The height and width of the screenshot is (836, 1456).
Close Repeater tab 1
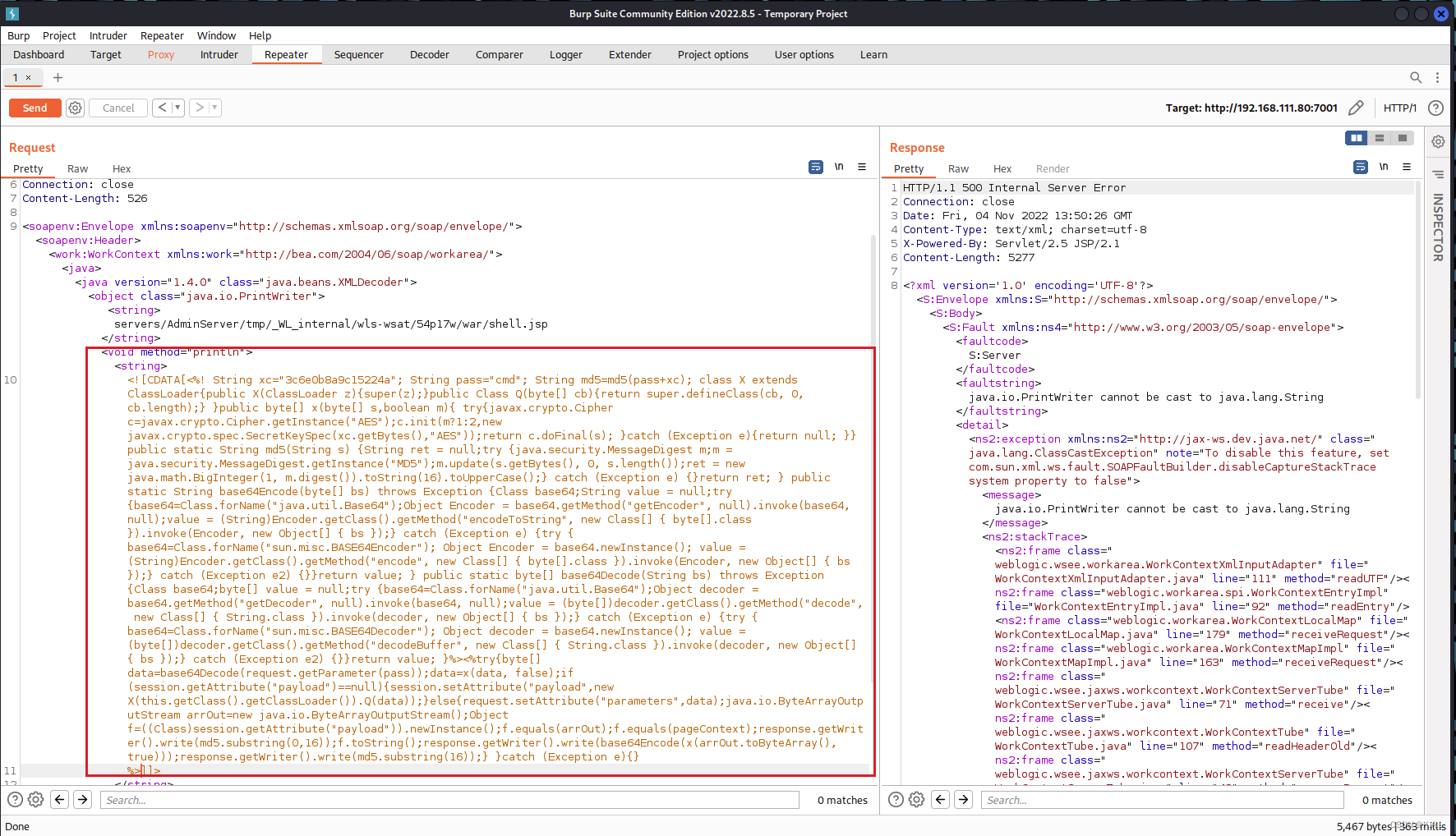coord(28,77)
